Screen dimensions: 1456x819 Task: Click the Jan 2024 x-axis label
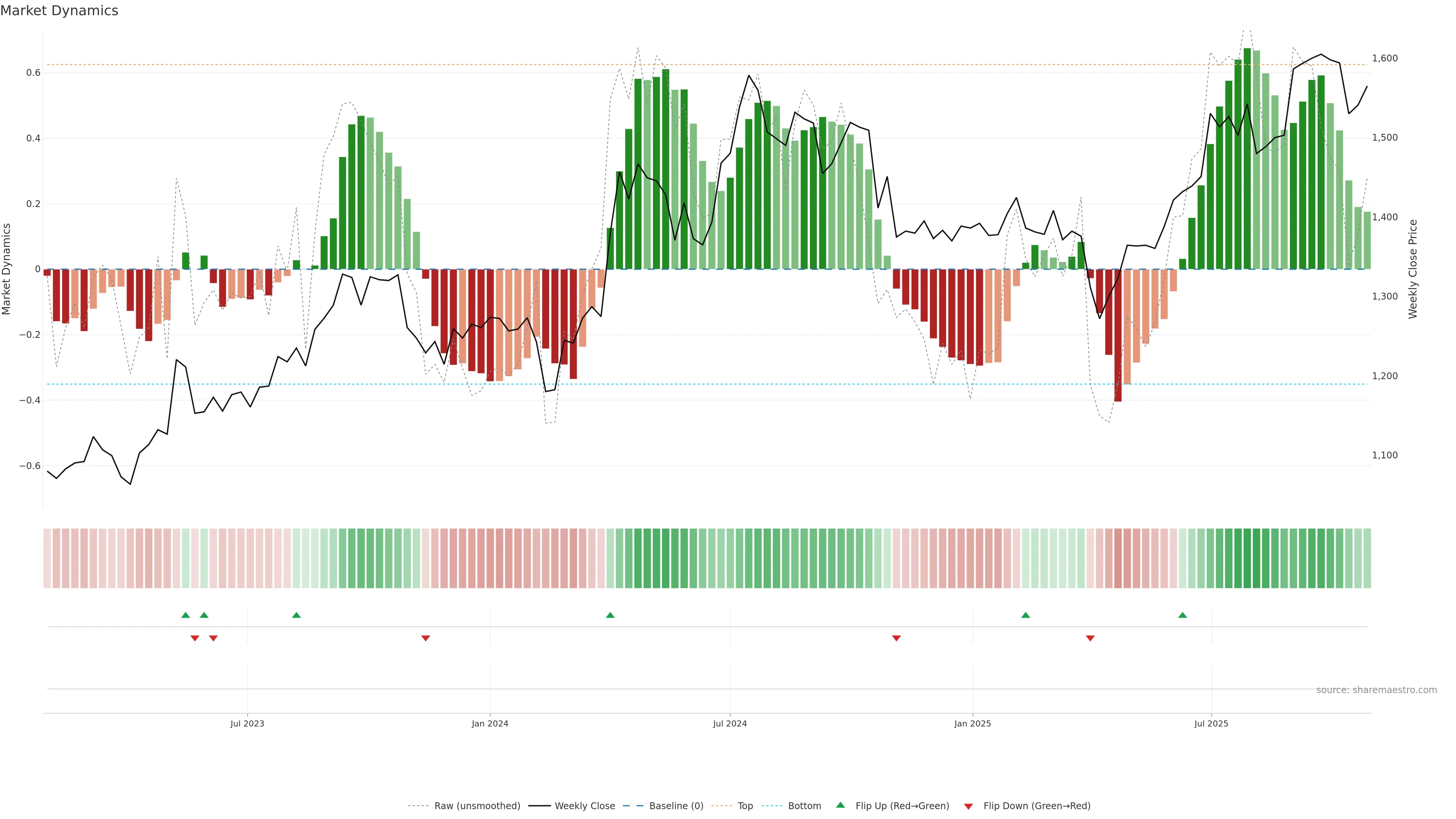pos(490,723)
